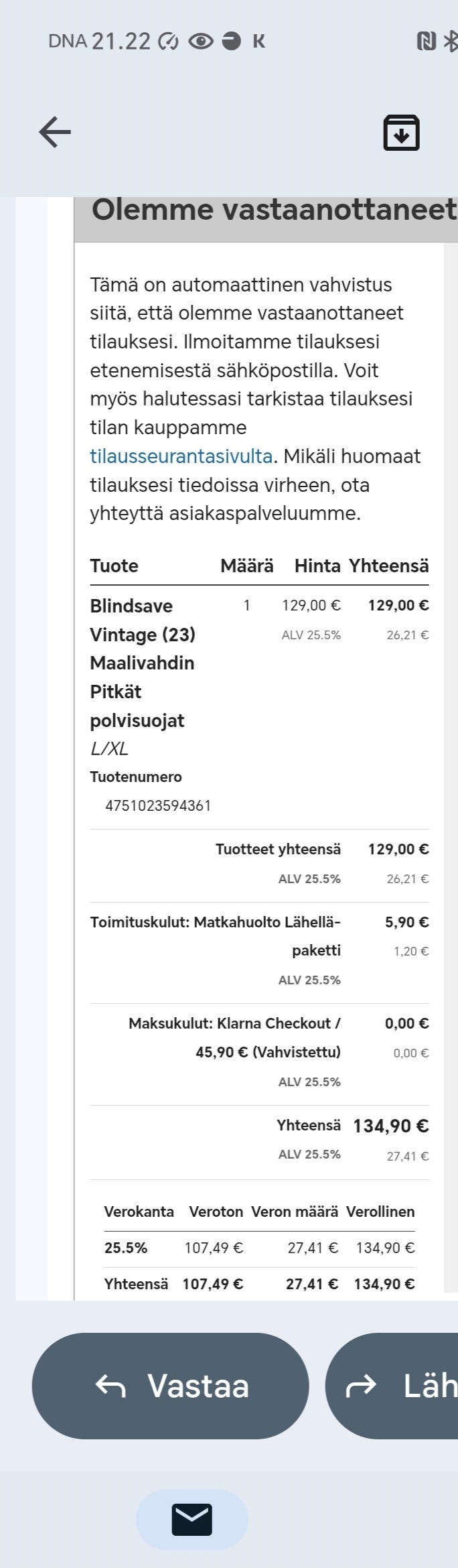Tap the forward arrow icon
The width and height of the screenshot is (458, 1568).
[x=361, y=1385]
